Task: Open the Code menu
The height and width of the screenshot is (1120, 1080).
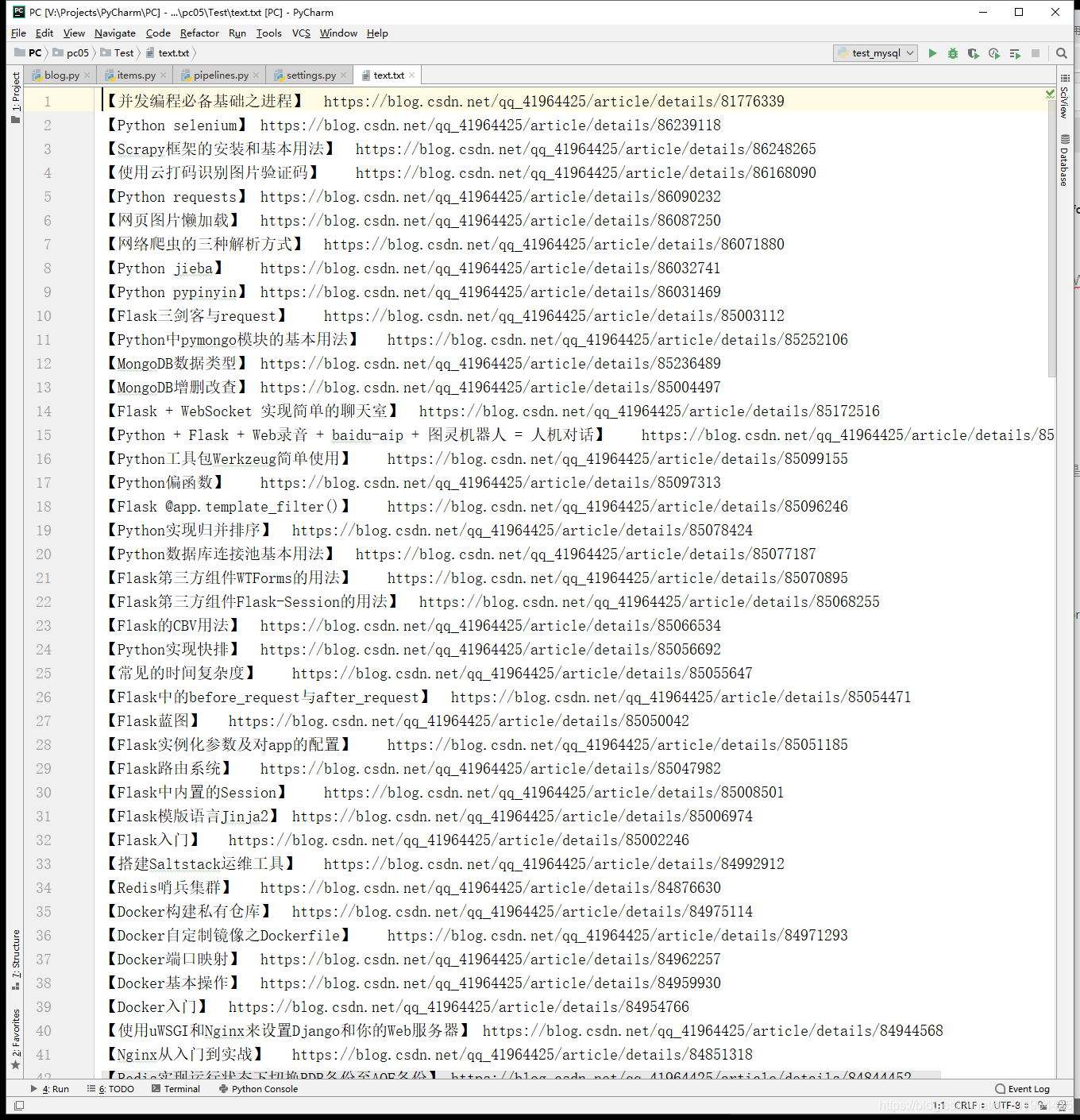Action: pos(158,33)
